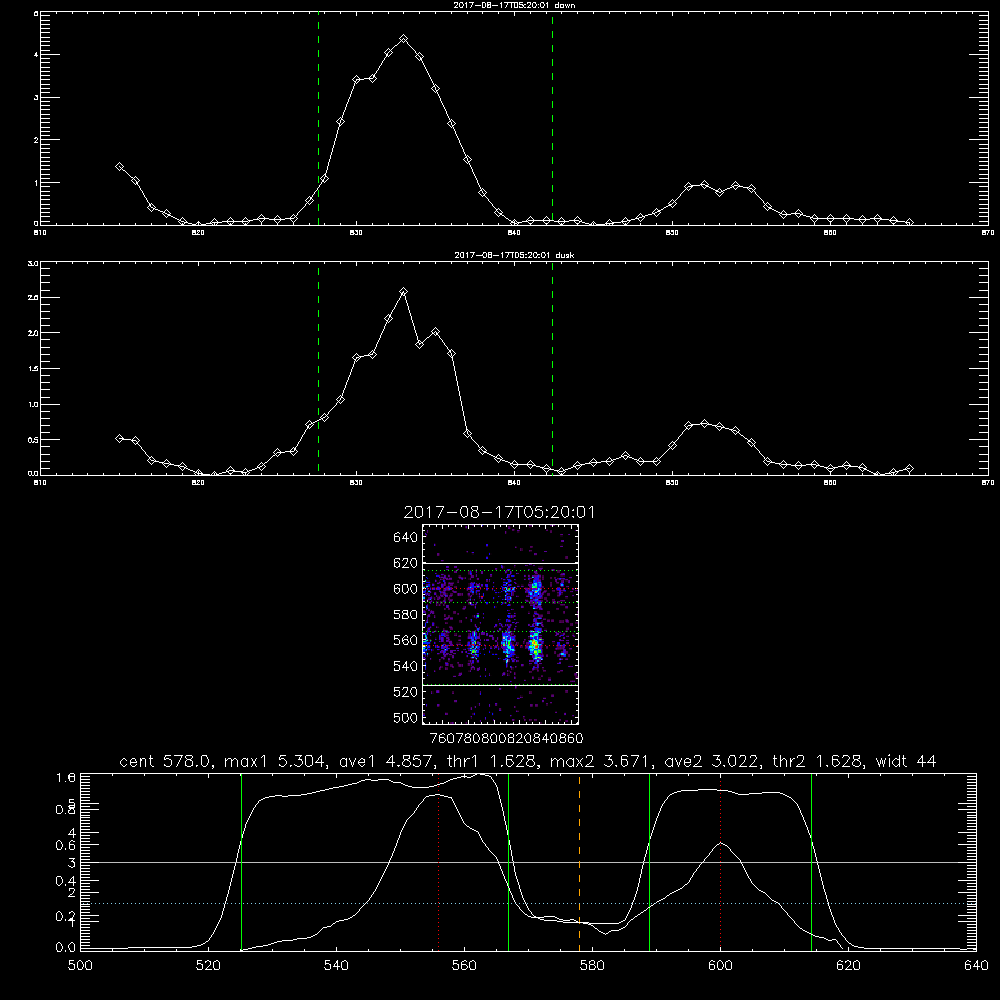Click the solid green line near 567
Viewport: 1000px width, 1000px height.
tap(508, 862)
